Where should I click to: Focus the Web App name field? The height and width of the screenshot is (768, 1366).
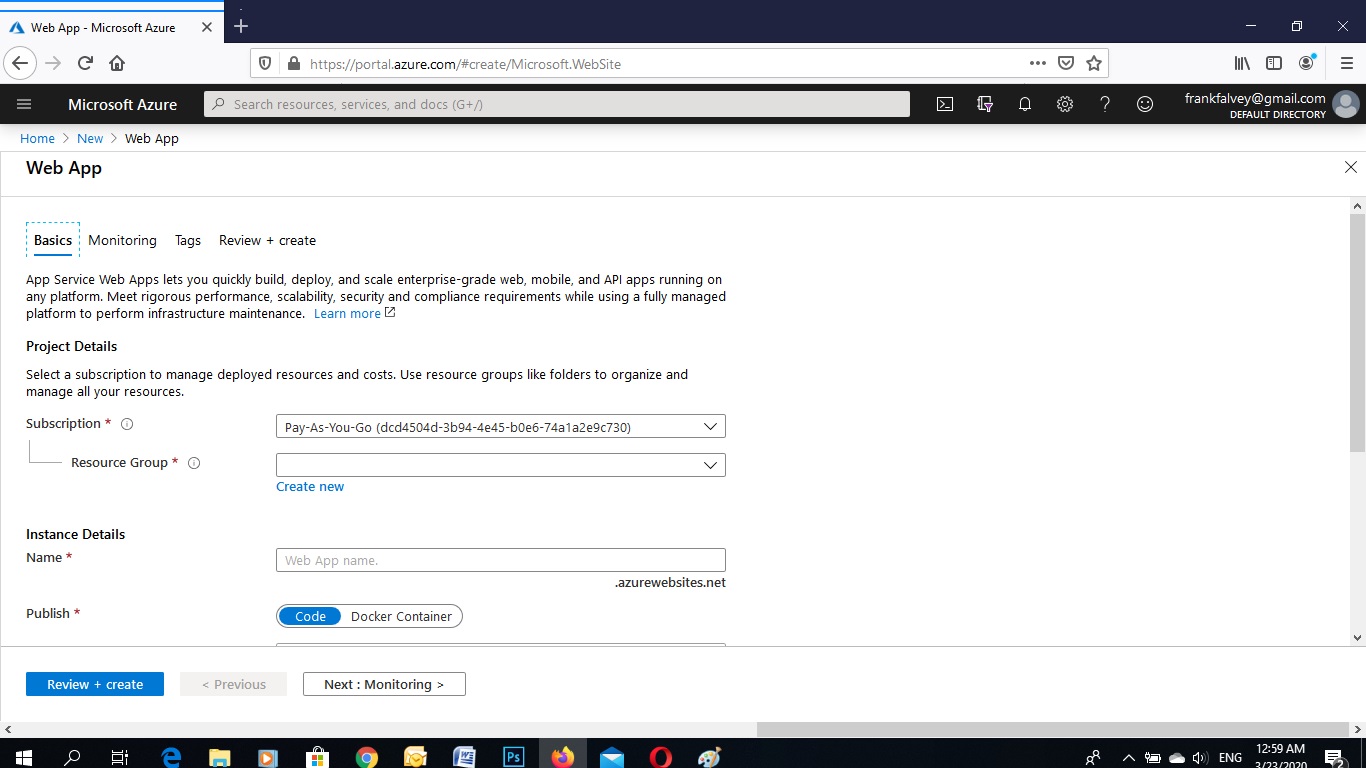[501, 560]
